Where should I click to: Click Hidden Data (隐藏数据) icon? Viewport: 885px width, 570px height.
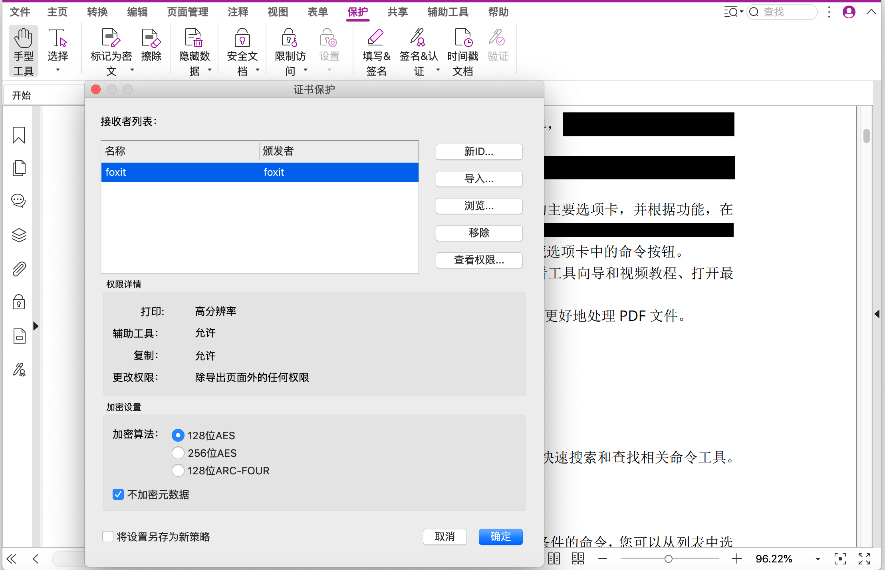click(x=194, y=38)
